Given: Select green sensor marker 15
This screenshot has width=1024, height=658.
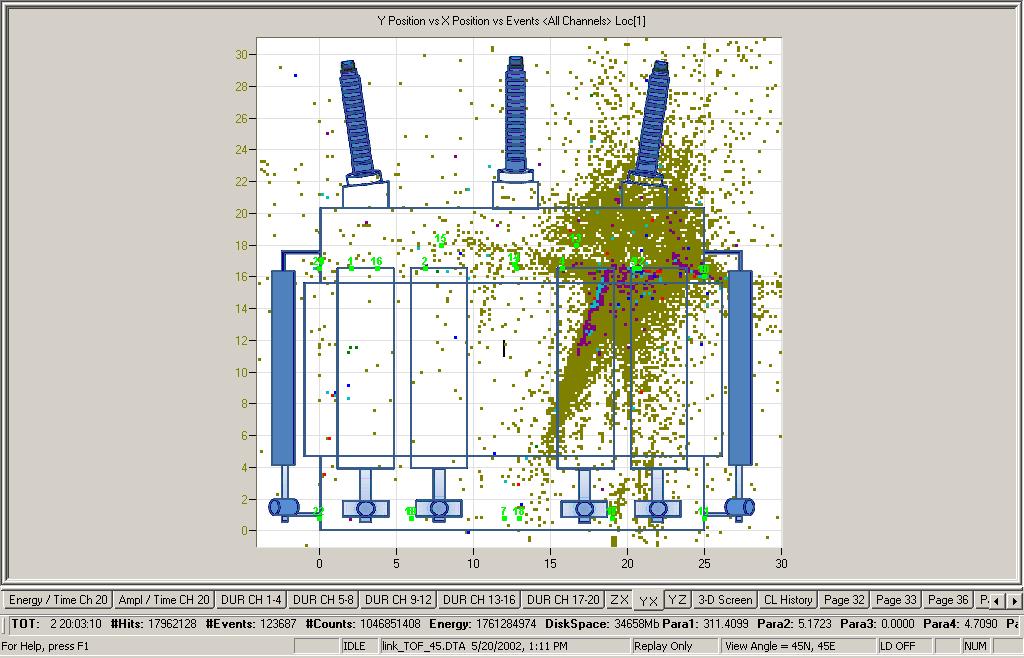Looking at the screenshot, I should point(440,240).
